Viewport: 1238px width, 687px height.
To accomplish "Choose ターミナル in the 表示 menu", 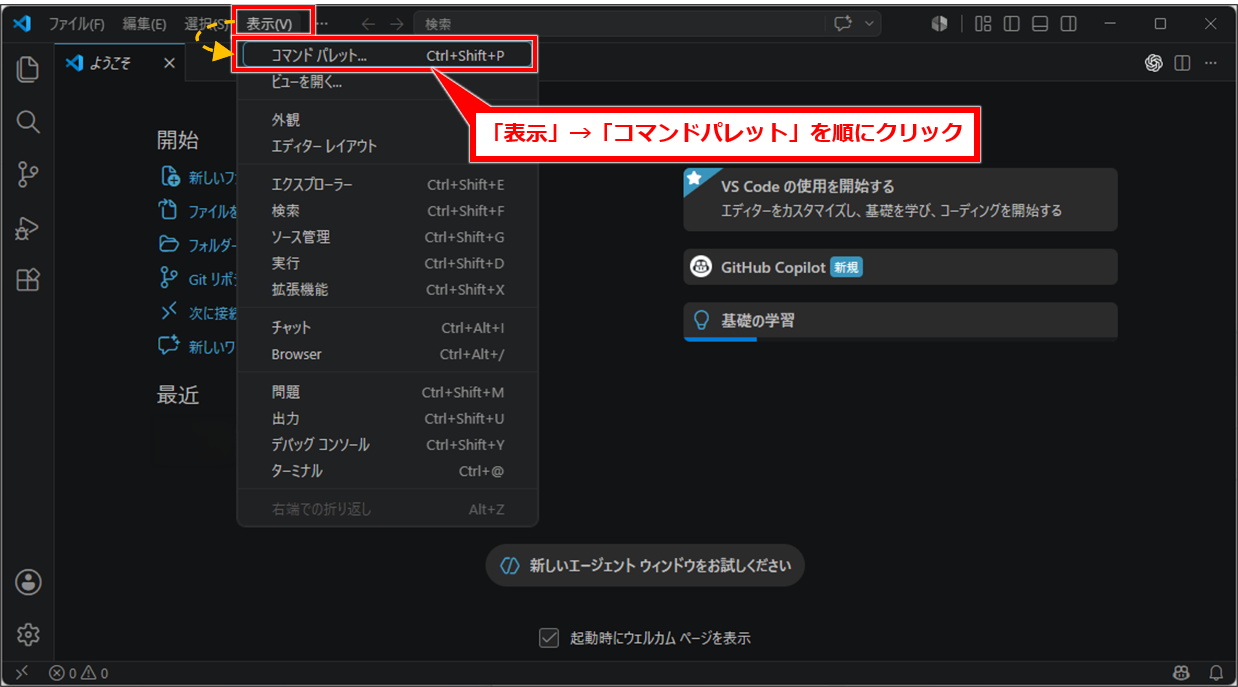I will pos(387,470).
